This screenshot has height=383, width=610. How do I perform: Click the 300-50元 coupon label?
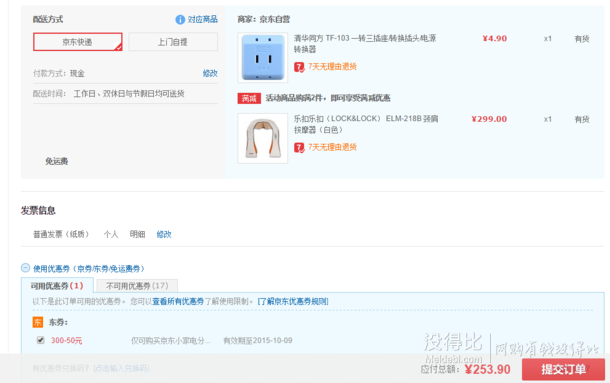pos(67,341)
